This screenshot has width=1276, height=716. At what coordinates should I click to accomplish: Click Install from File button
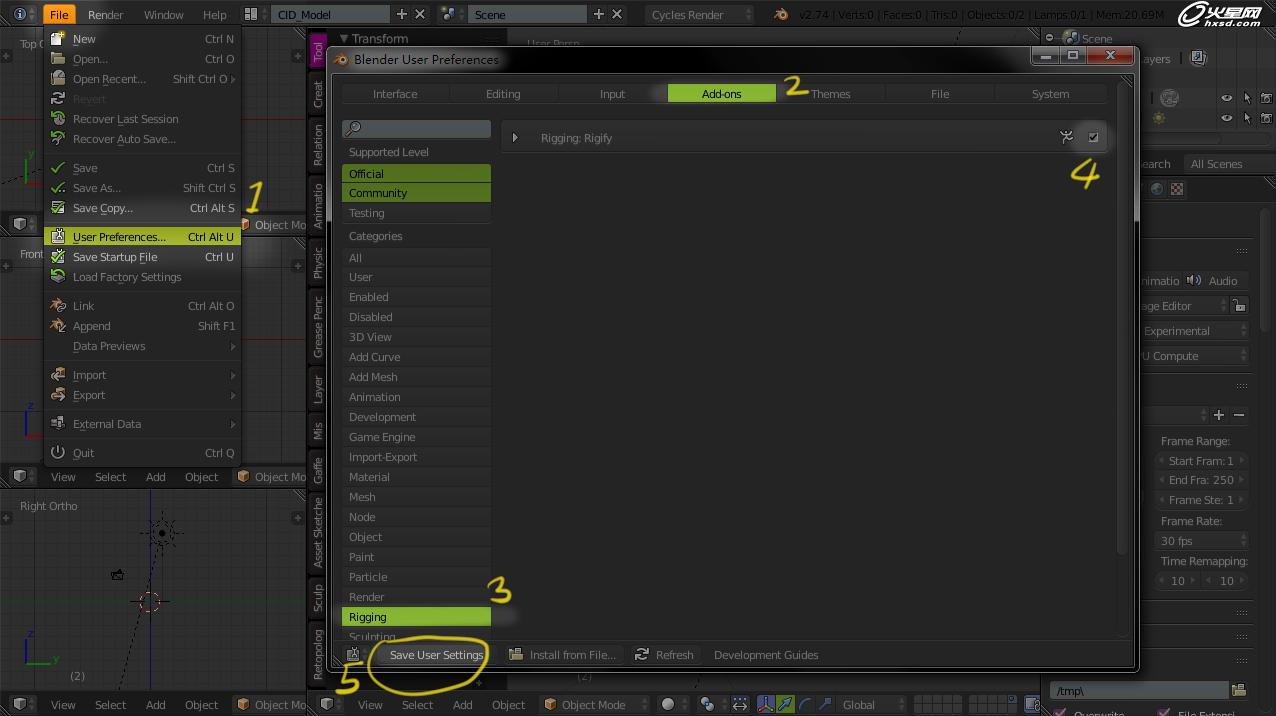pyautogui.click(x=562, y=655)
